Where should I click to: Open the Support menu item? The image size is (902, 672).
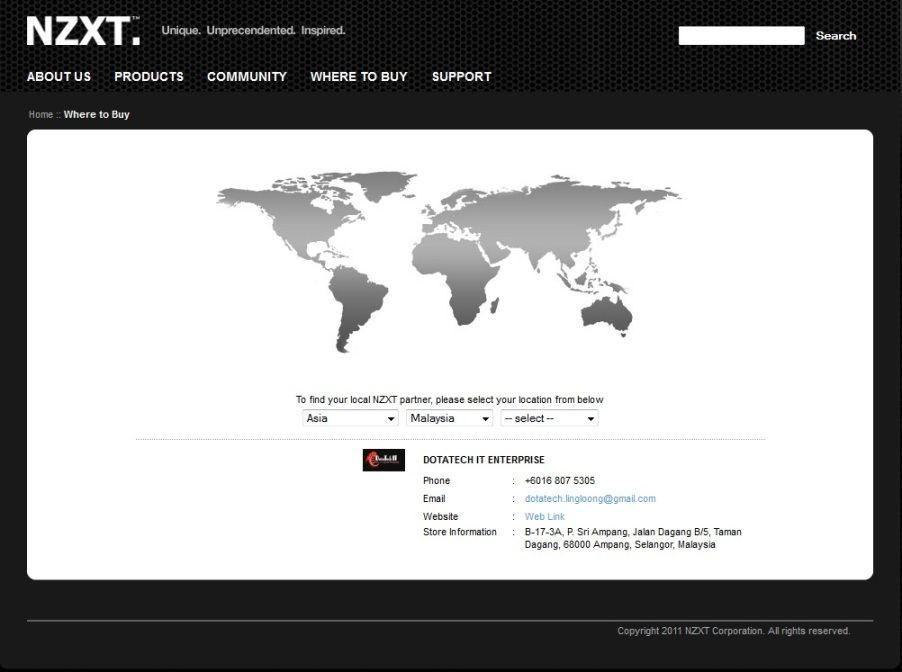point(461,77)
